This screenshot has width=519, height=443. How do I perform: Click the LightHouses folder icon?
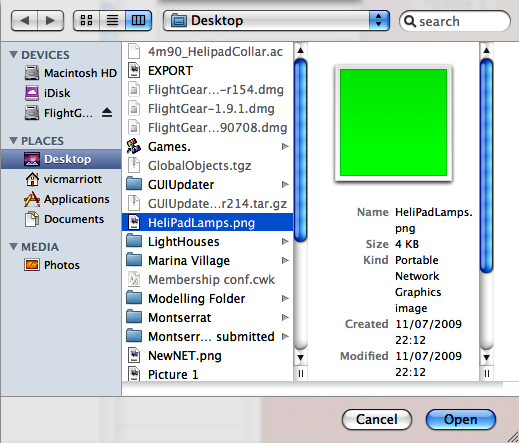pos(134,241)
